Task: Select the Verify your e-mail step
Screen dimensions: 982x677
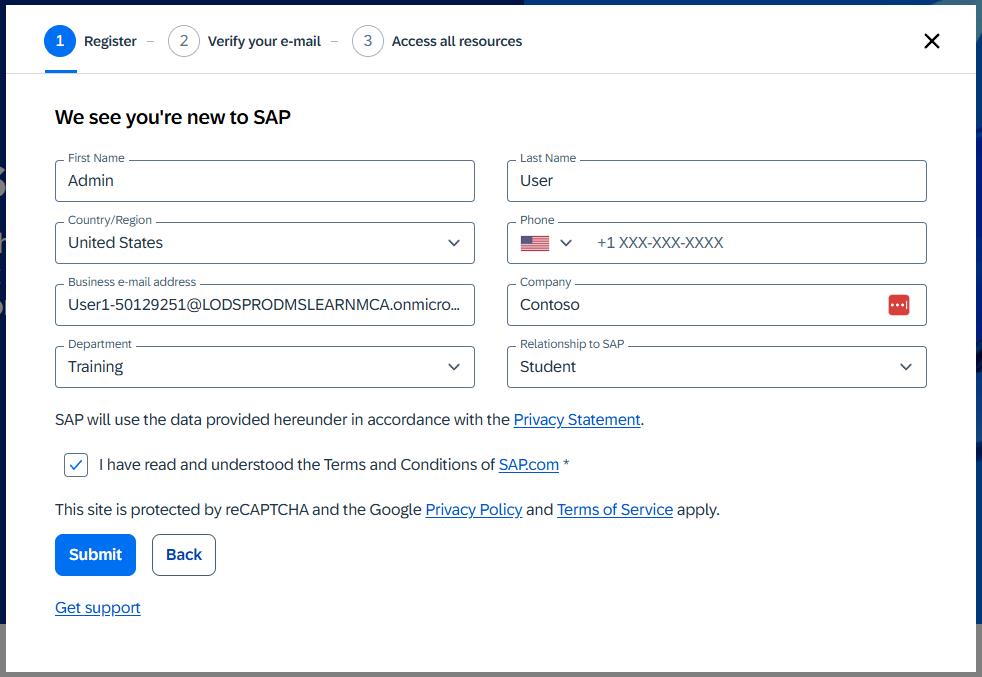Action: (264, 41)
